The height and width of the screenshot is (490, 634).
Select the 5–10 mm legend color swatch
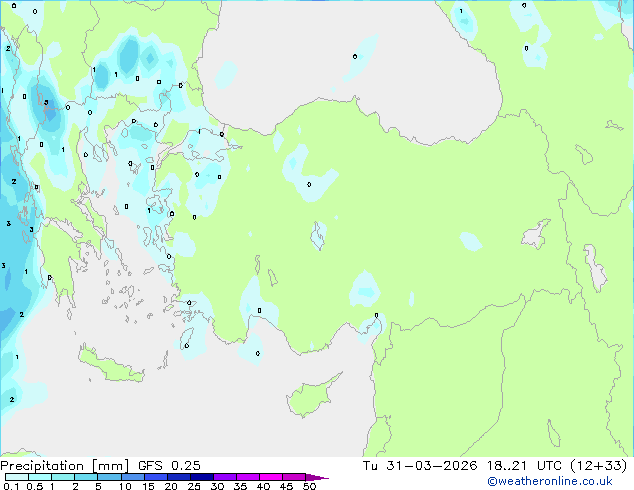coord(109,477)
